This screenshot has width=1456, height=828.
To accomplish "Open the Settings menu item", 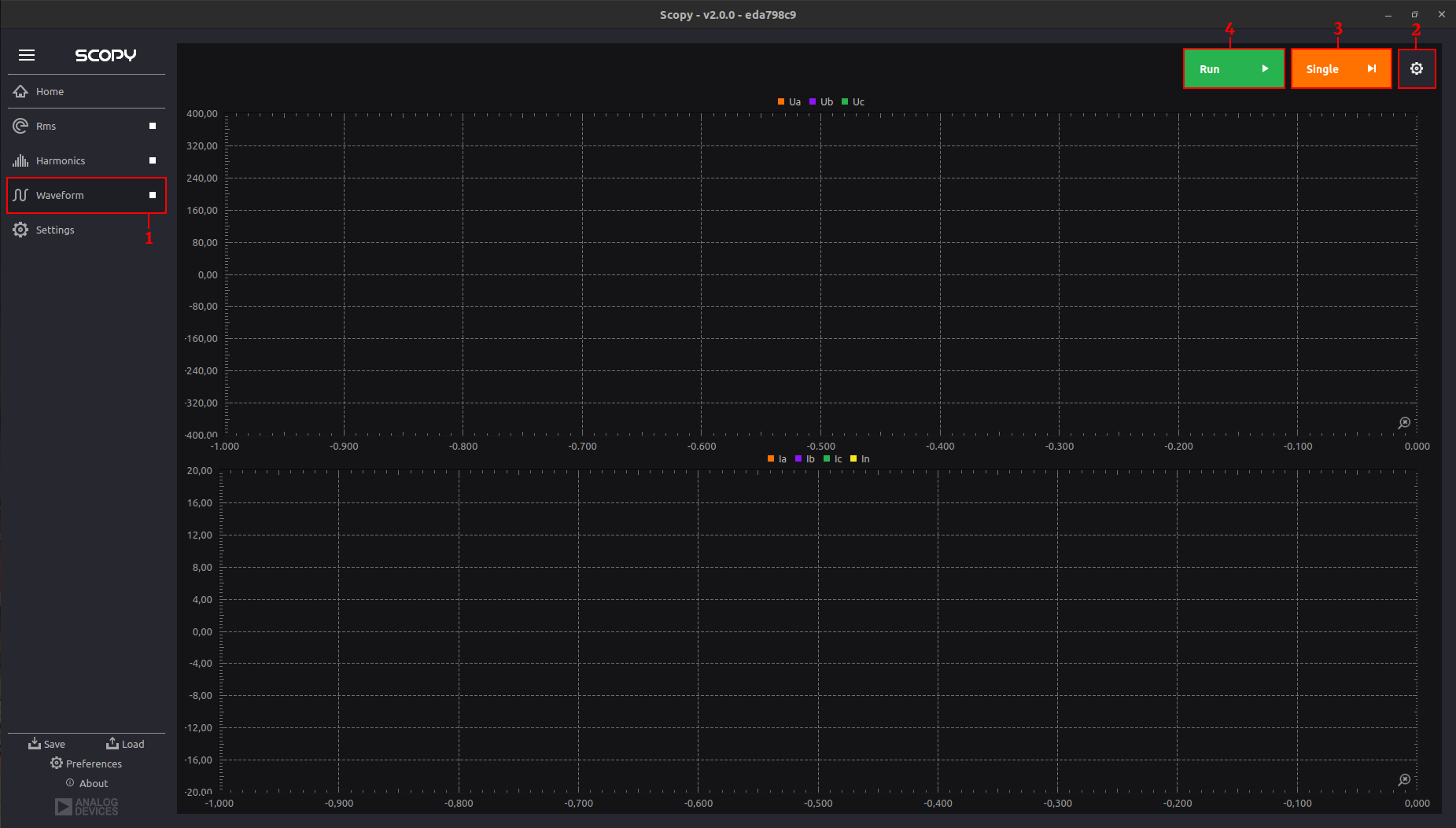I will tap(87, 230).
